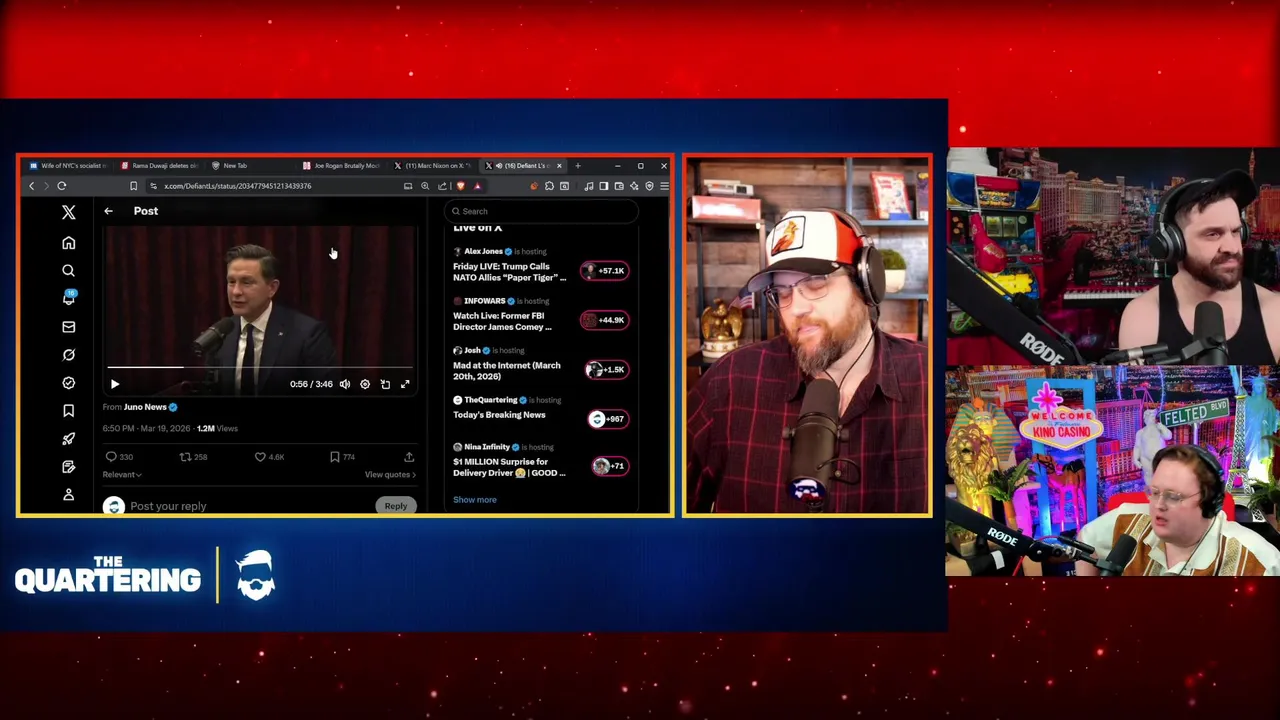The image size is (1280, 720).
Task: Open Brave VPN shield icon
Action: [x=649, y=186]
